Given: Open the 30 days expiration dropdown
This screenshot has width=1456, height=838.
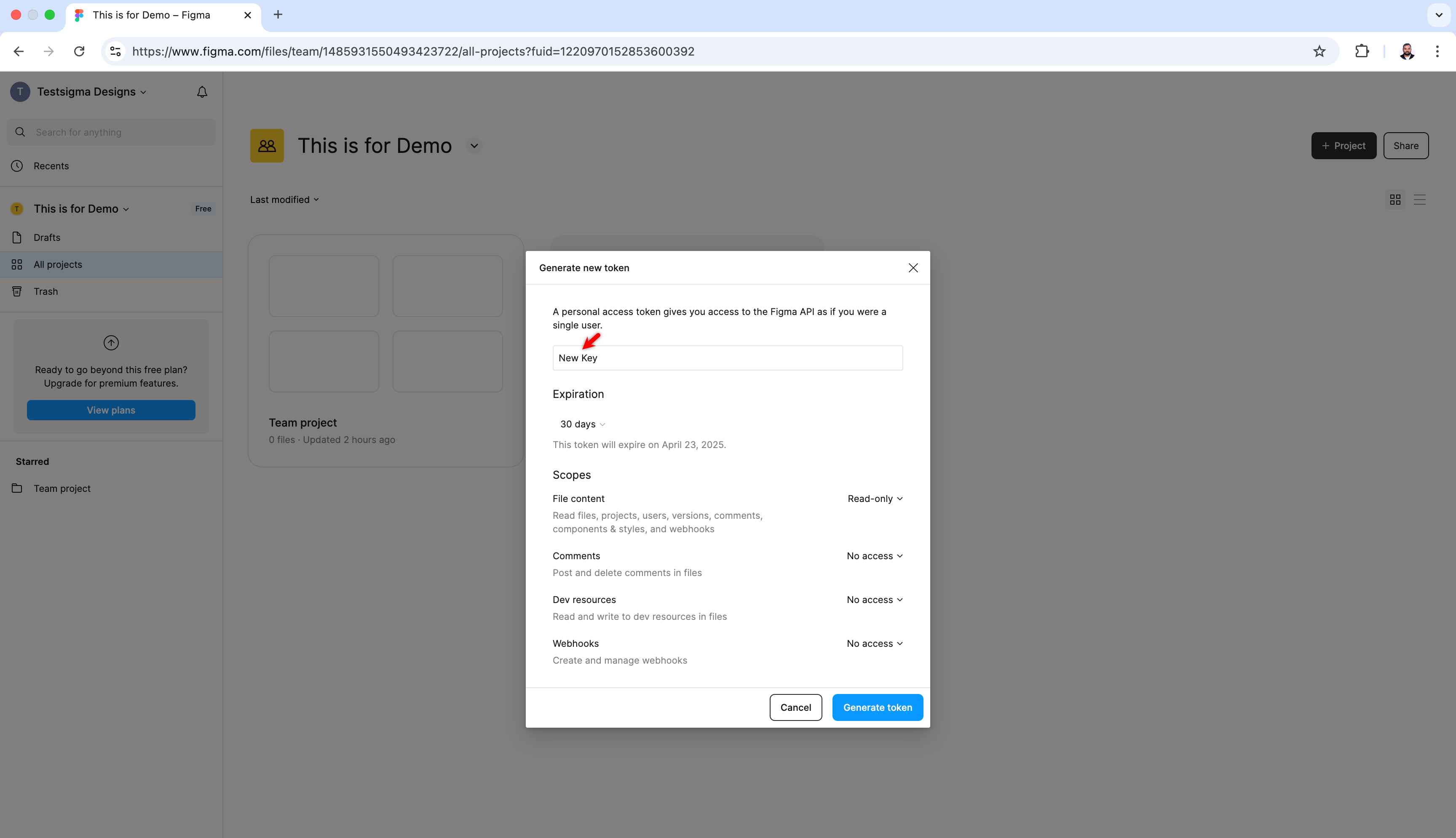Looking at the screenshot, I should pyautogui.click(x=582, y=424).
